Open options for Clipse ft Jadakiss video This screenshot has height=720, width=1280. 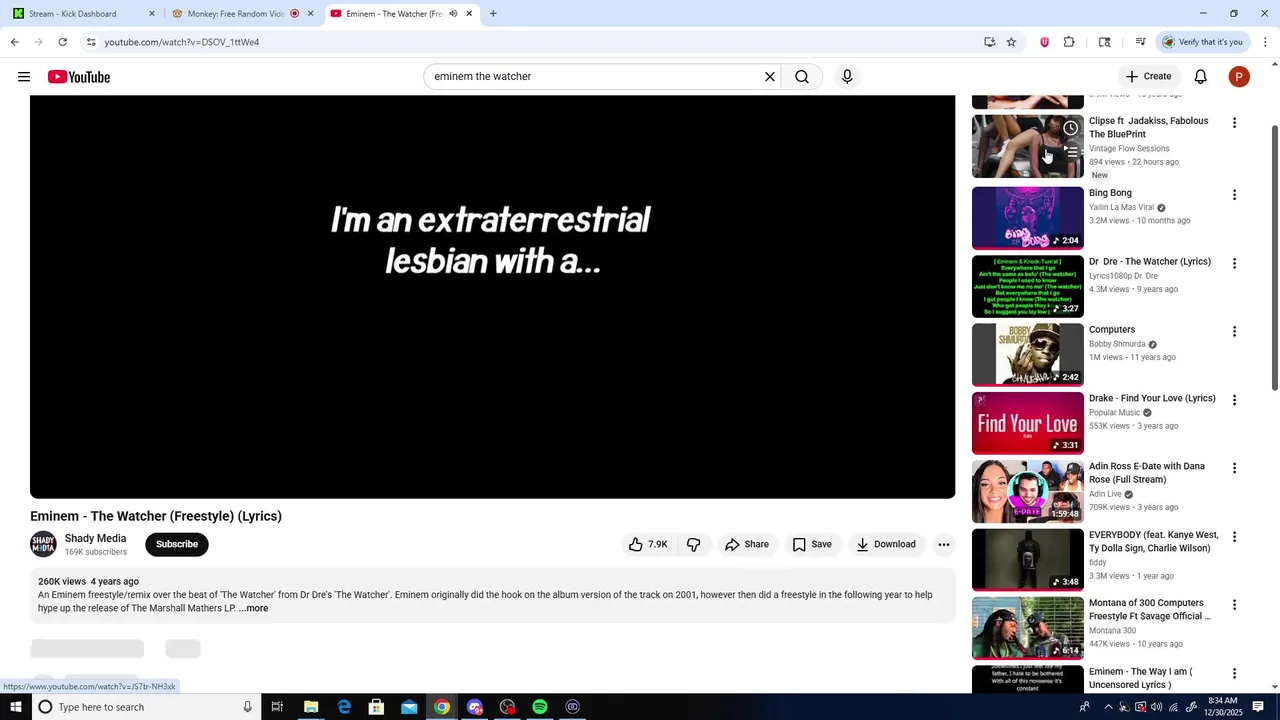(1234, 123)
